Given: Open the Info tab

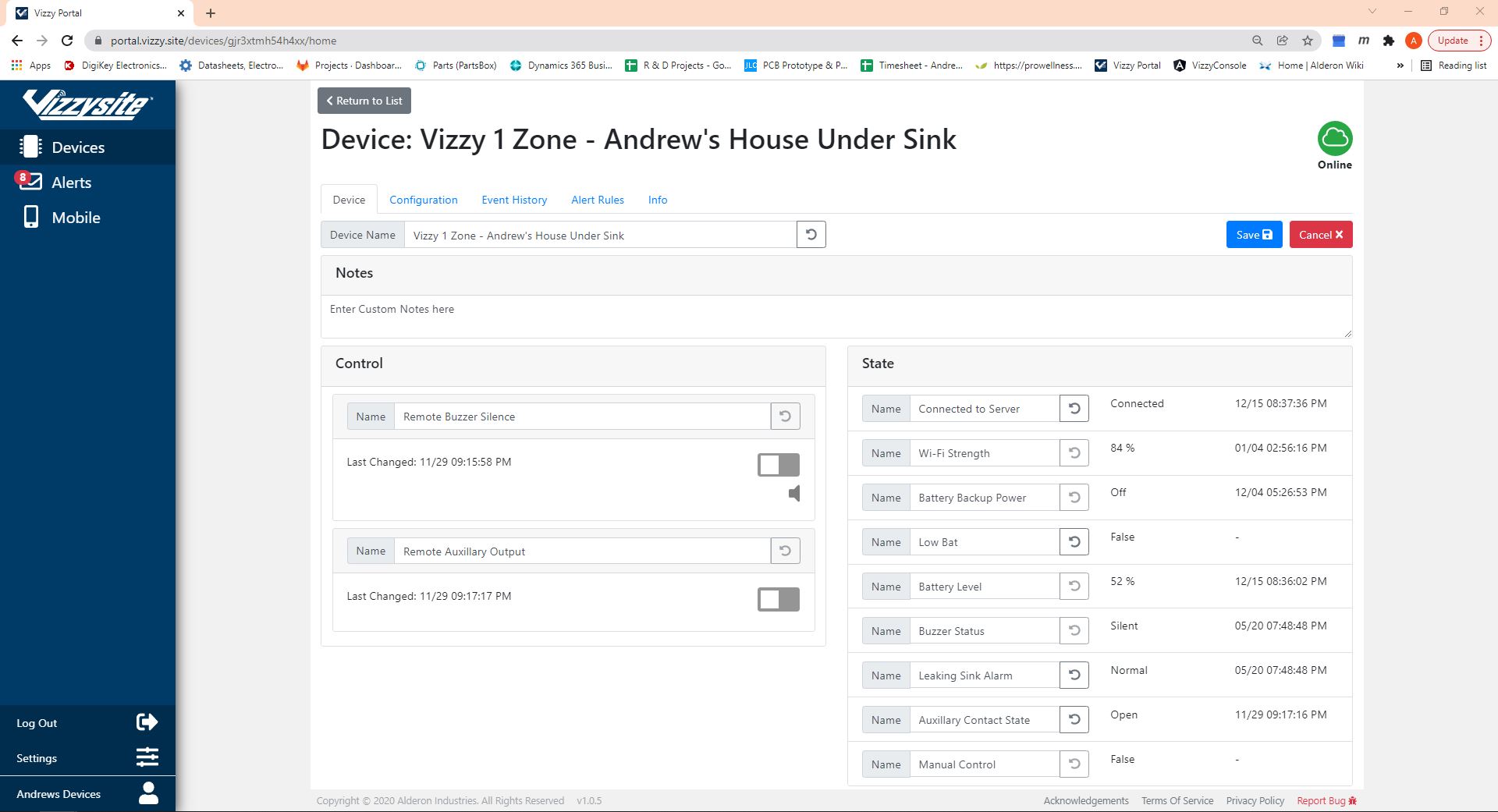Looking at the screenshot, I should [658, 200].
